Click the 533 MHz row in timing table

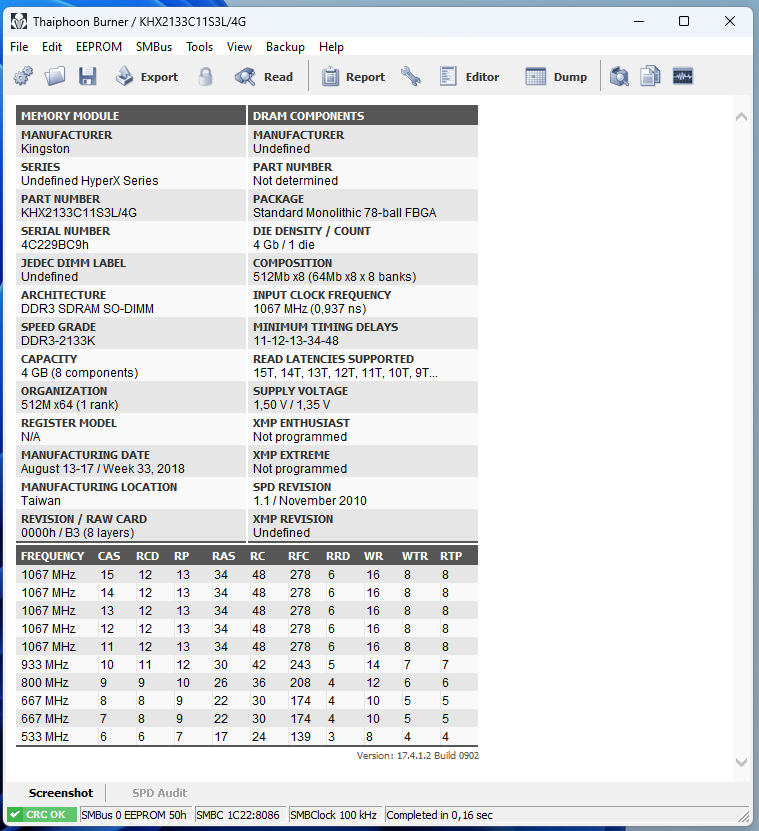click(x=247, y=737)
